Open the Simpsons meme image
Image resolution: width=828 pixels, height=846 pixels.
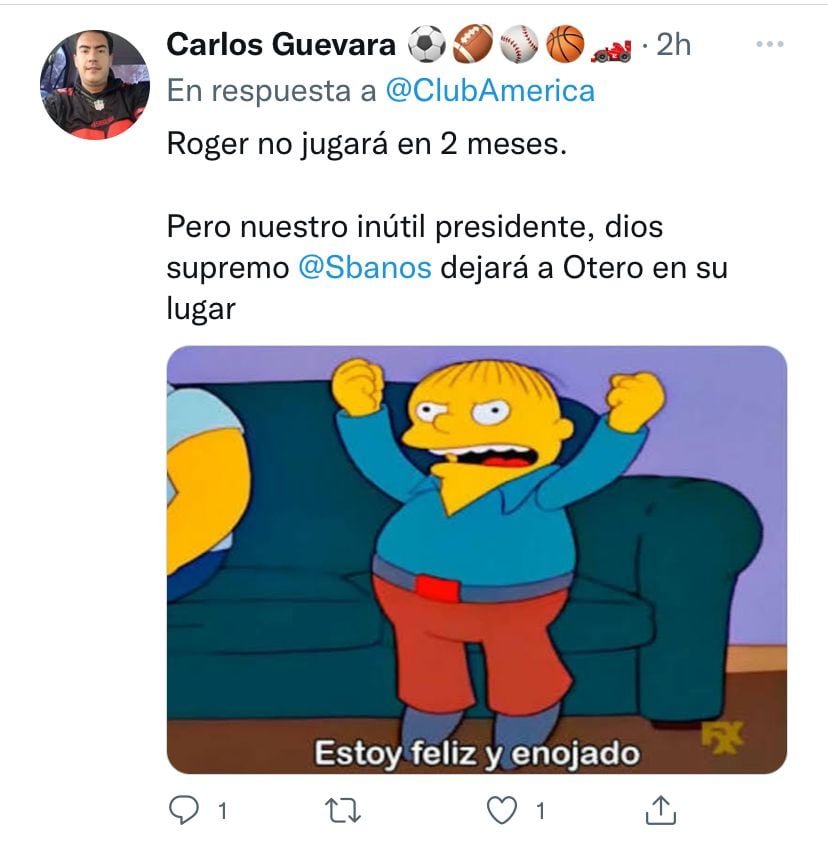click(477, 560)
